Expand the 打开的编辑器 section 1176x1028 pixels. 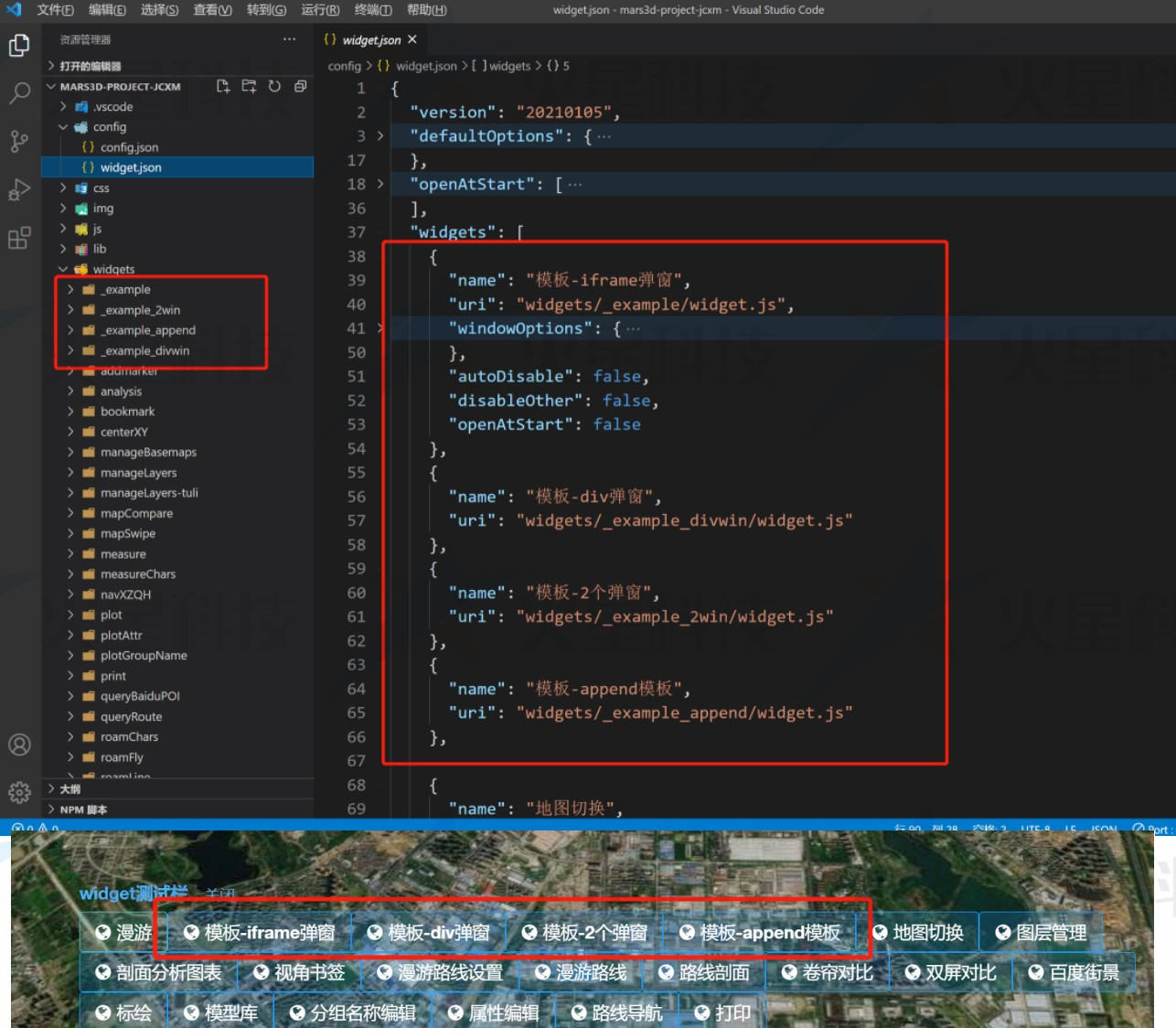coord(178,66)
